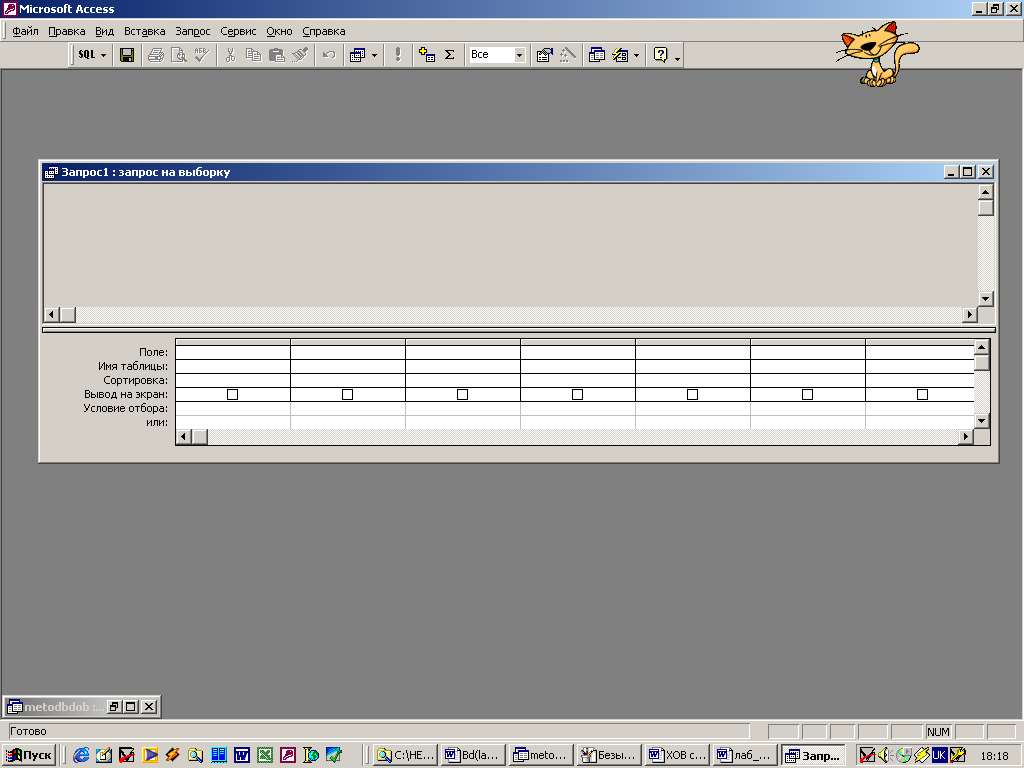Launch Excel from the quick launch bar
The image size is (1024, 768).
coord(264,755)
